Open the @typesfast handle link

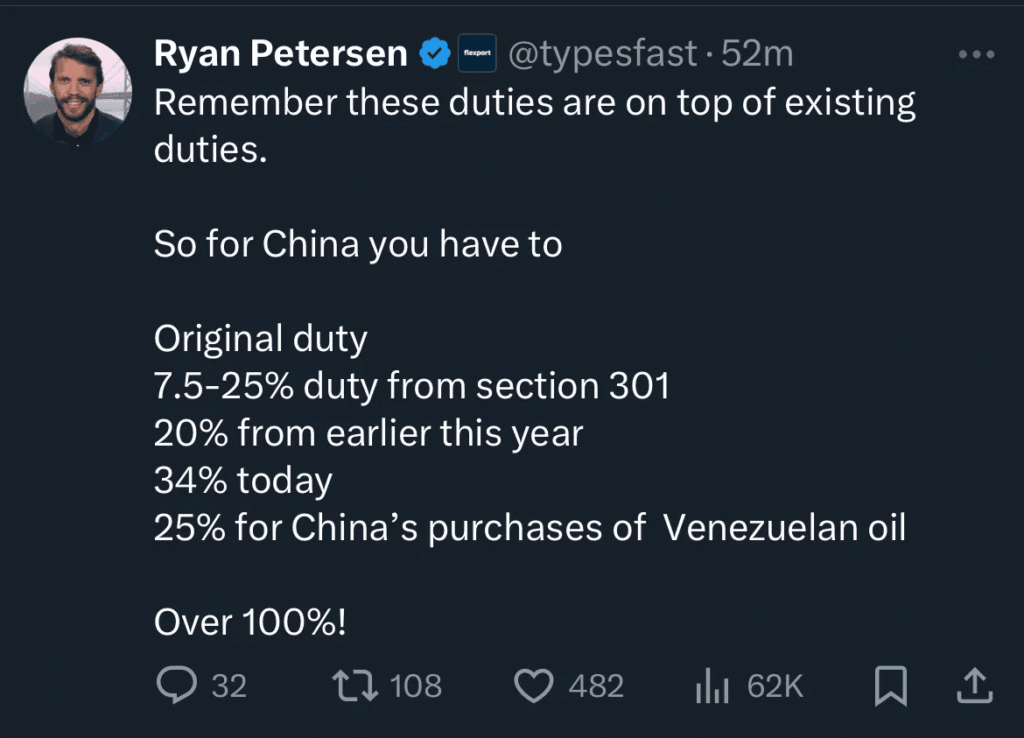coord(603,55)
